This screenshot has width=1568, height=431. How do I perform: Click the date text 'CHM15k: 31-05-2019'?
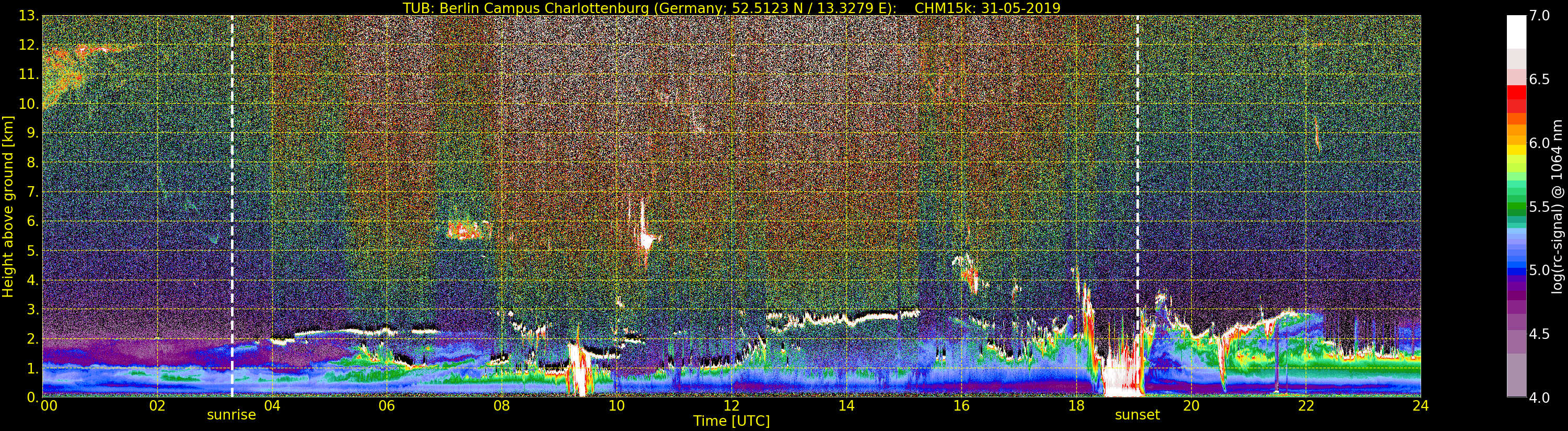pyautogui.click(x=988, y=8)
